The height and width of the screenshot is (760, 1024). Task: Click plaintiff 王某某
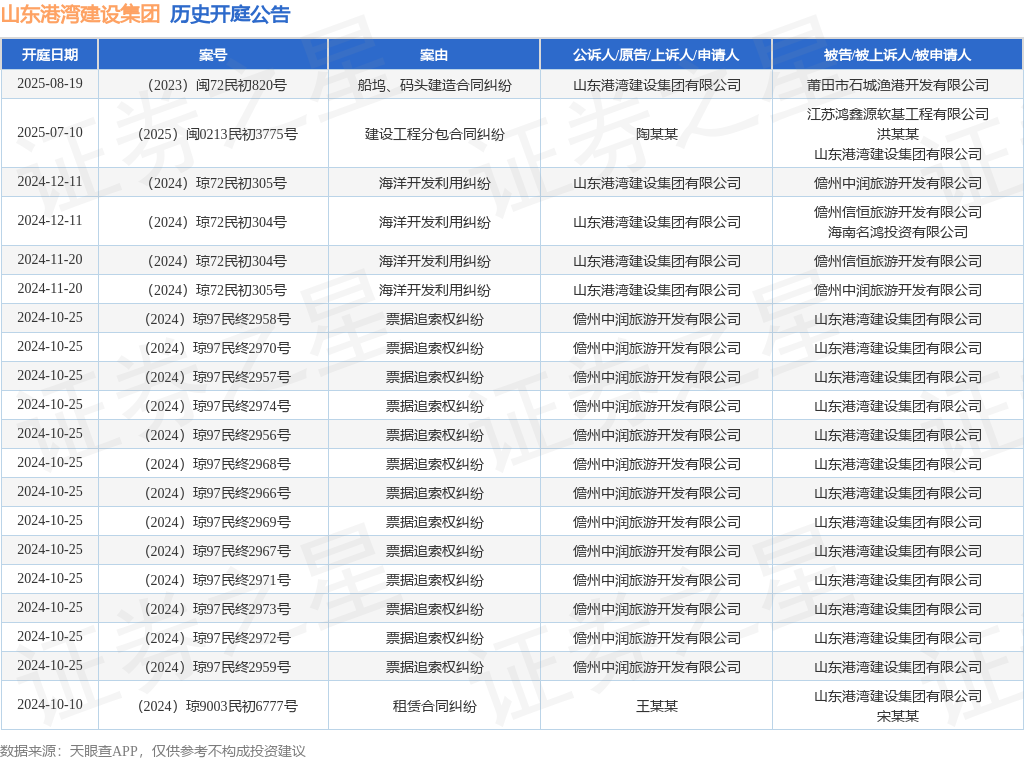pos(656,706)
